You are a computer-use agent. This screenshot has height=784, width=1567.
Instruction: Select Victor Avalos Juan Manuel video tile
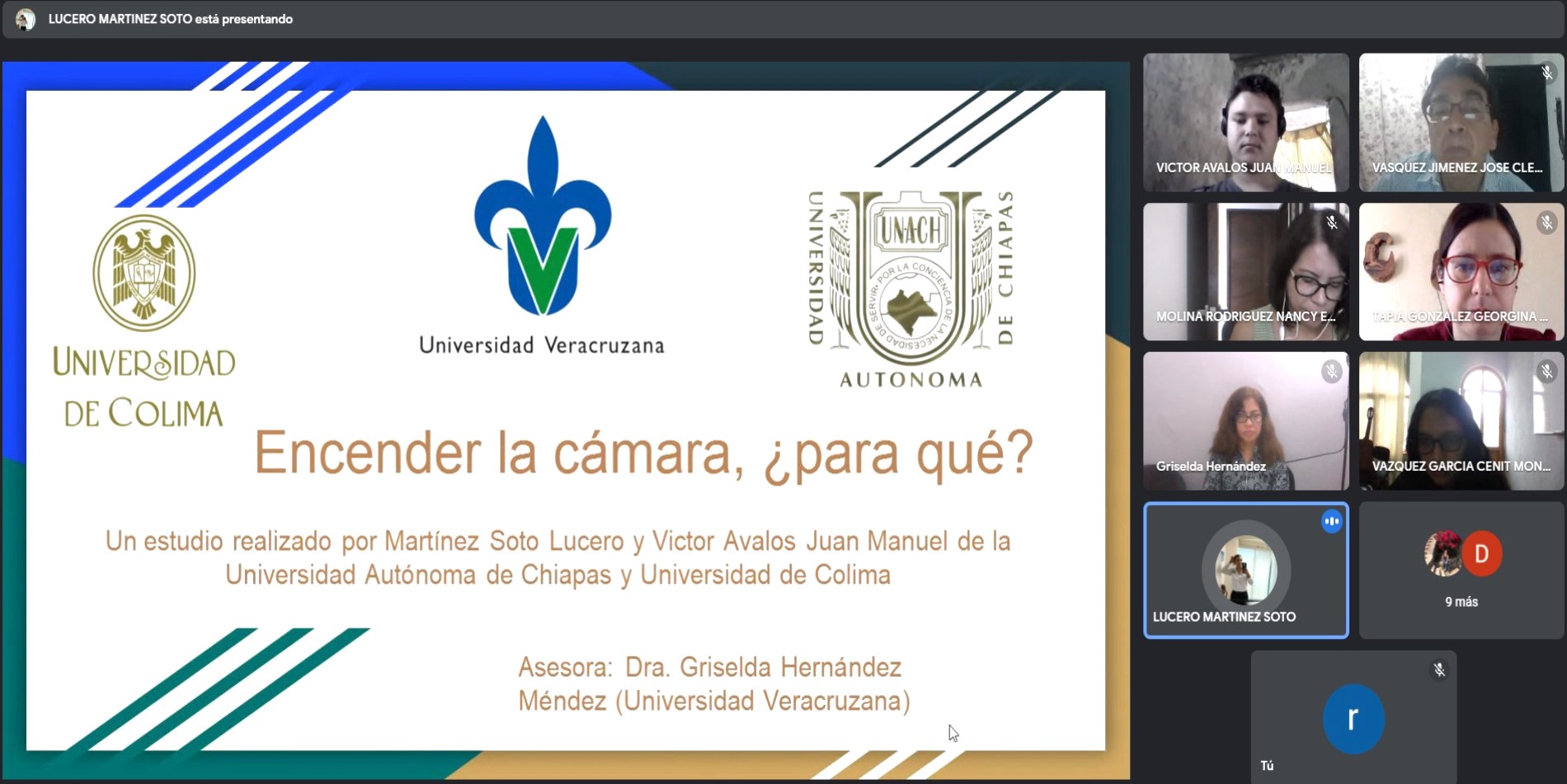point(1245,122)
